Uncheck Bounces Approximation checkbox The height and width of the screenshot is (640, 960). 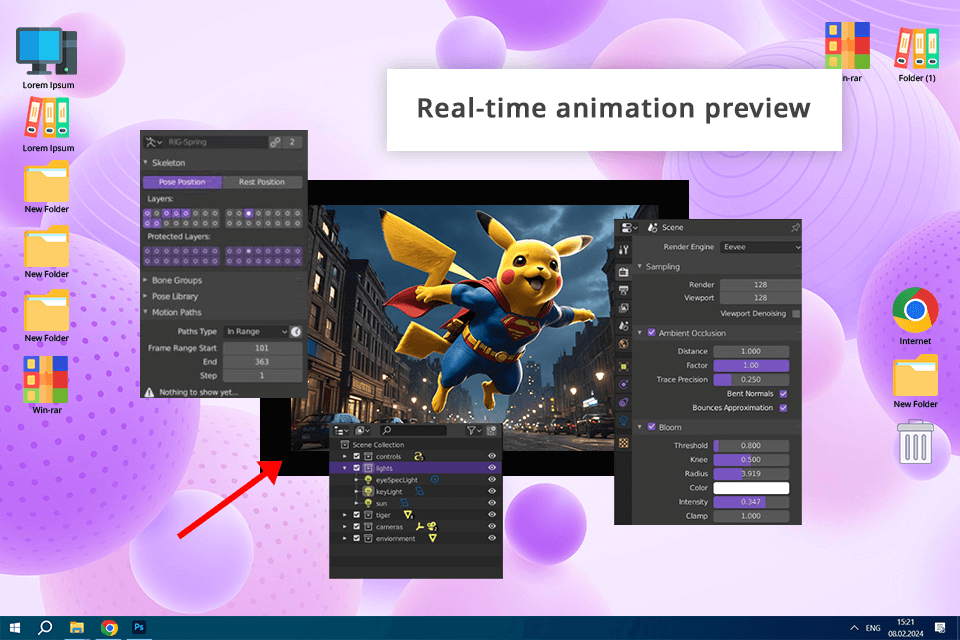(783, 408)
